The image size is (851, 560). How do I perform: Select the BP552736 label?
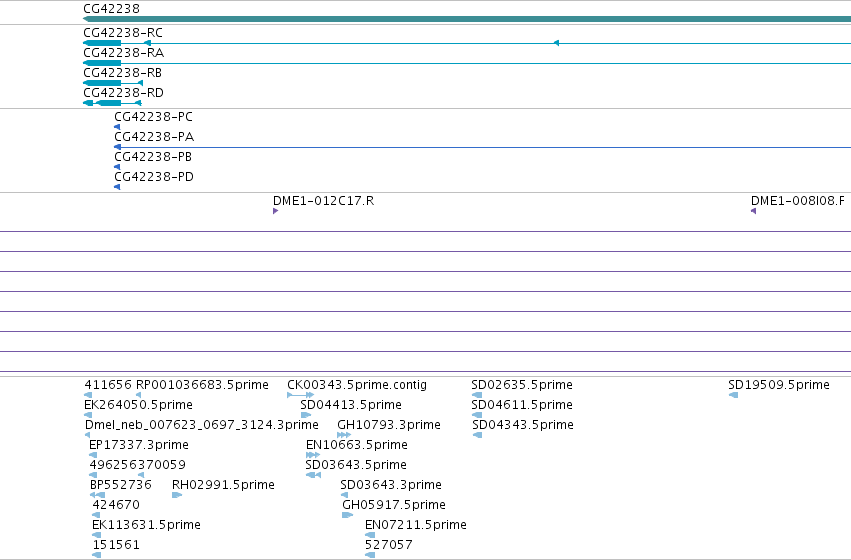pyautogui.click(x=120, y=485)
